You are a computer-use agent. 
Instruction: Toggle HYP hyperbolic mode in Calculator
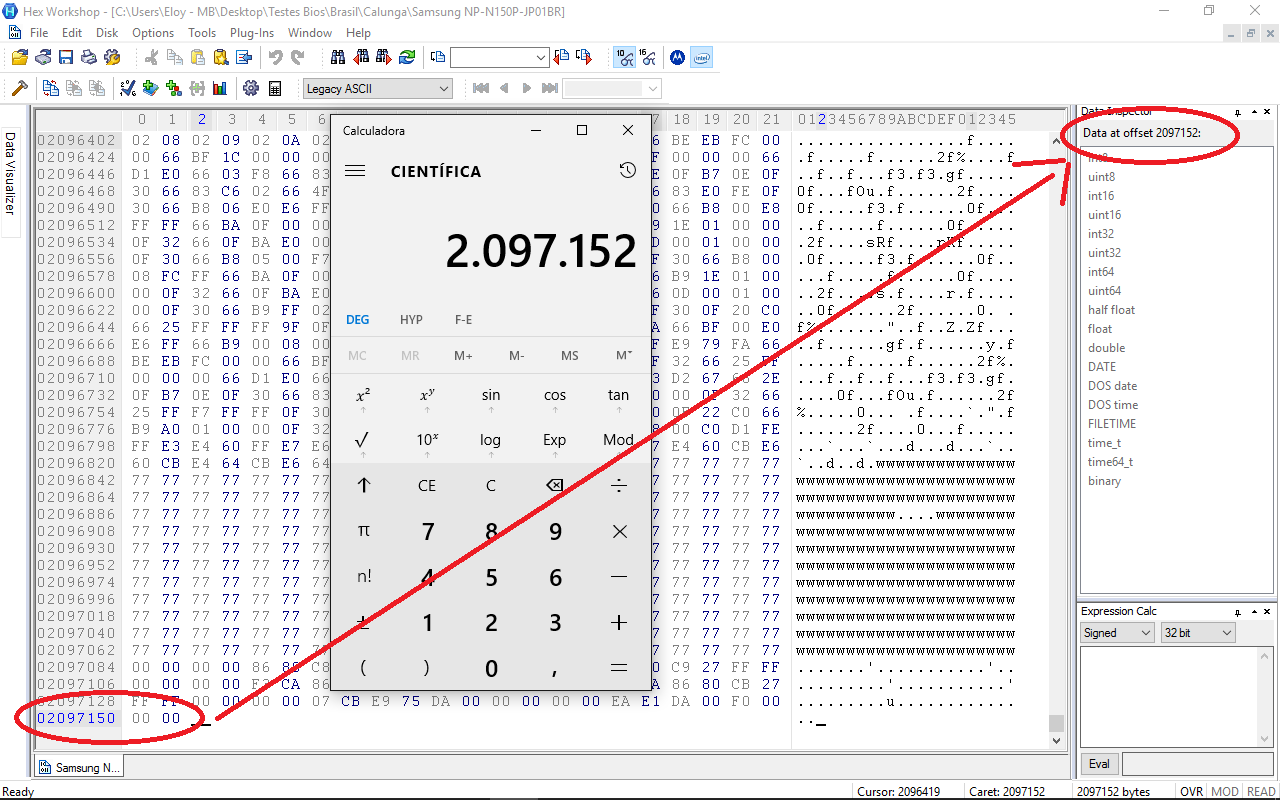[411, 320]
